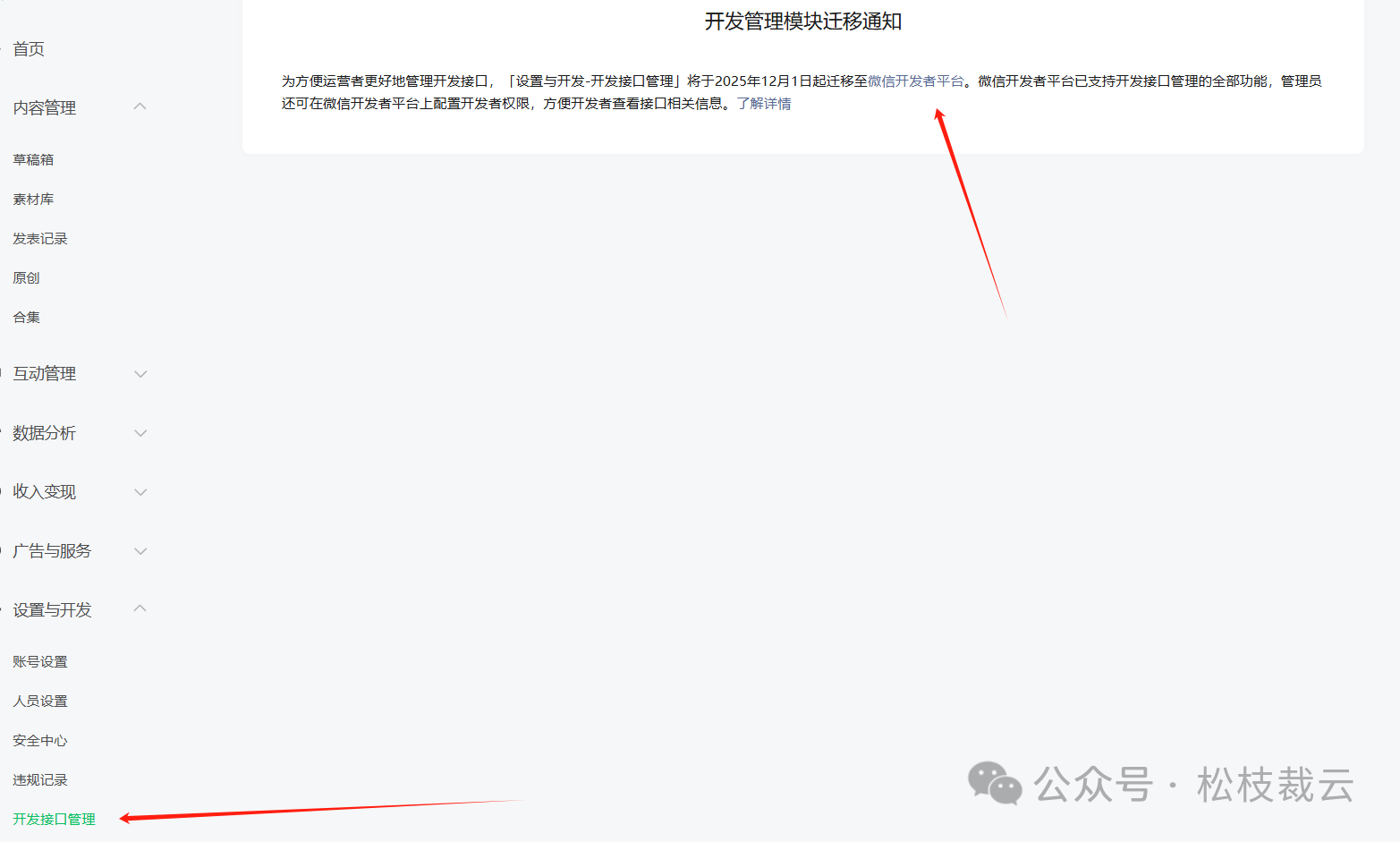This screenshot has height=842, width=1400.
Task: Collapse the 内容管理 section chevron
Action: (x=140, y=106)
